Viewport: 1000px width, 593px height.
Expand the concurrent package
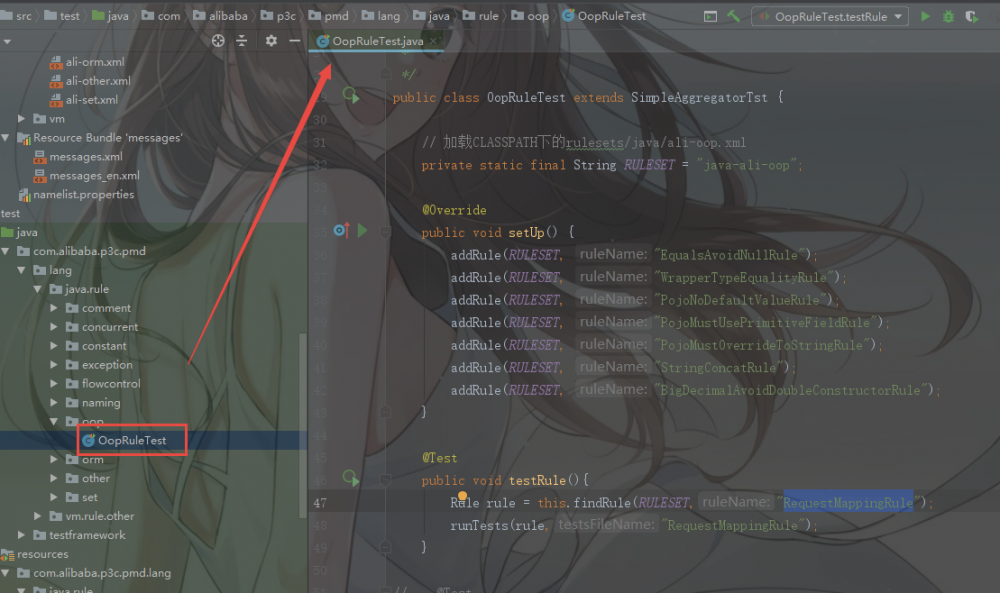[54, 327]
